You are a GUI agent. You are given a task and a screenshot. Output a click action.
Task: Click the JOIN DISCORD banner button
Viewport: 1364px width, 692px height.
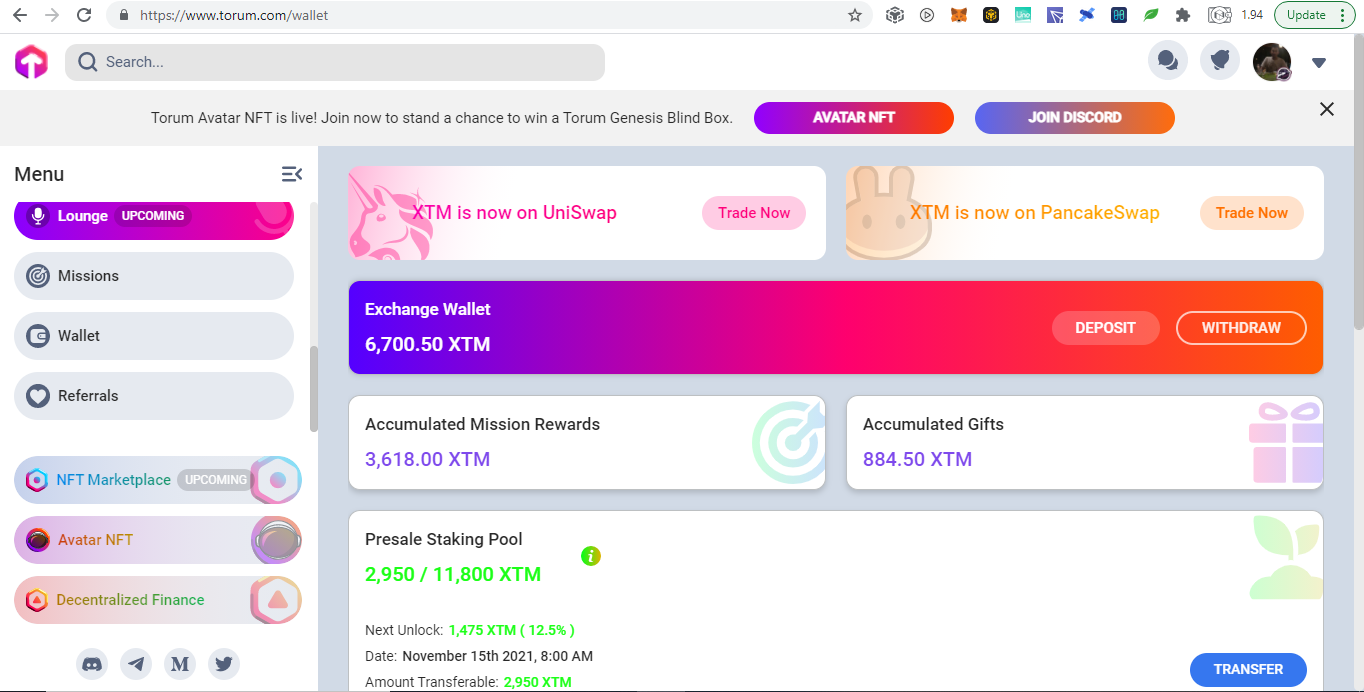pyautogui.click(x=1075, y=117)
